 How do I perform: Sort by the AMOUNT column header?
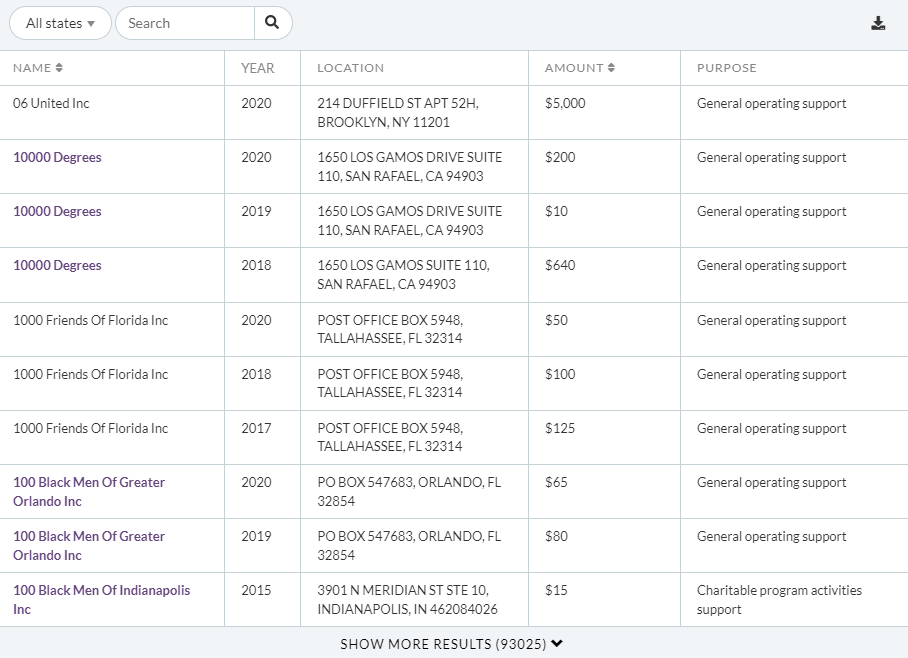572,68
